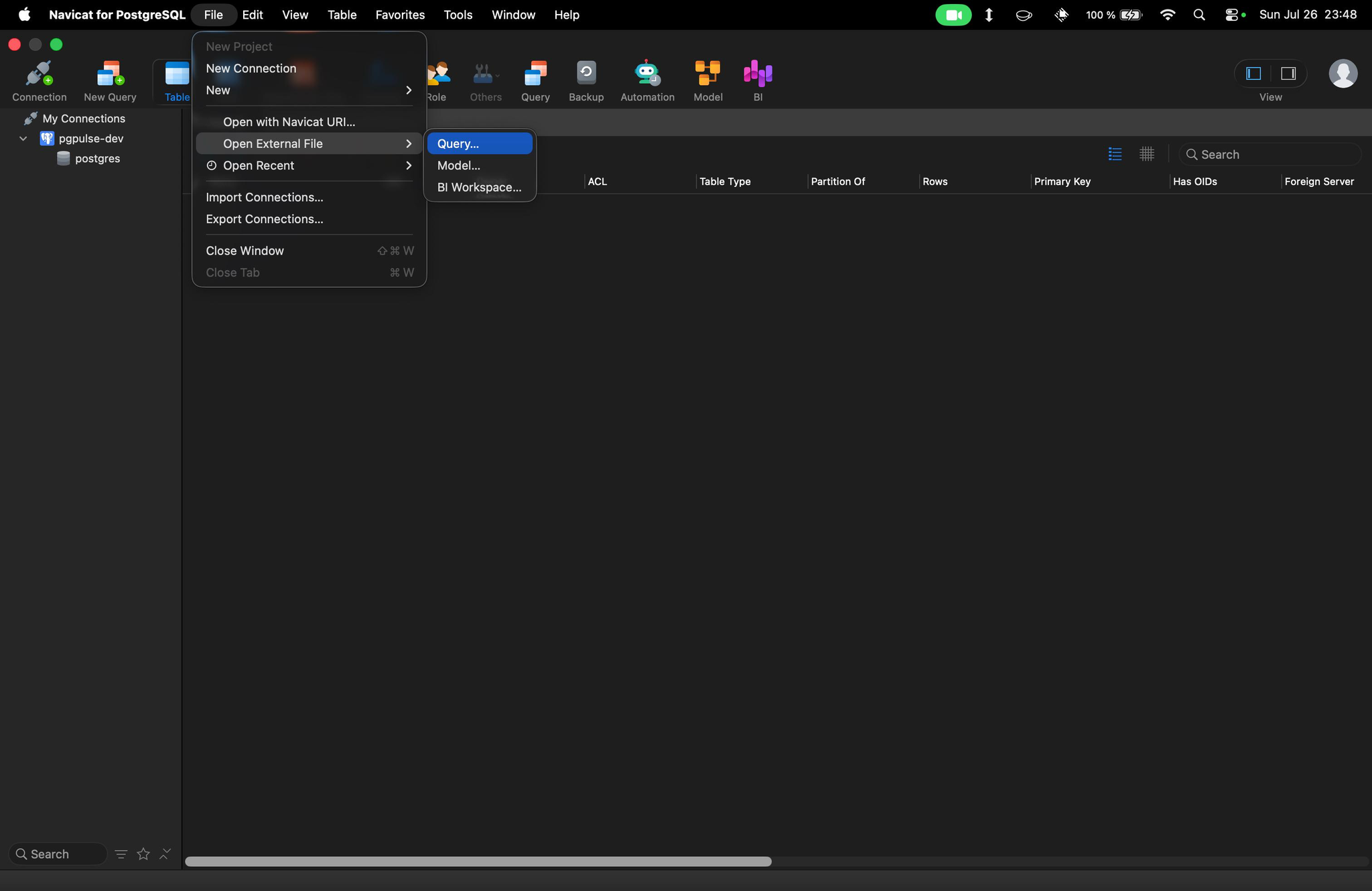Screen dimensions: 1372x891
Task: Open the Model toolbar section
Action: (x=707, y=81)
